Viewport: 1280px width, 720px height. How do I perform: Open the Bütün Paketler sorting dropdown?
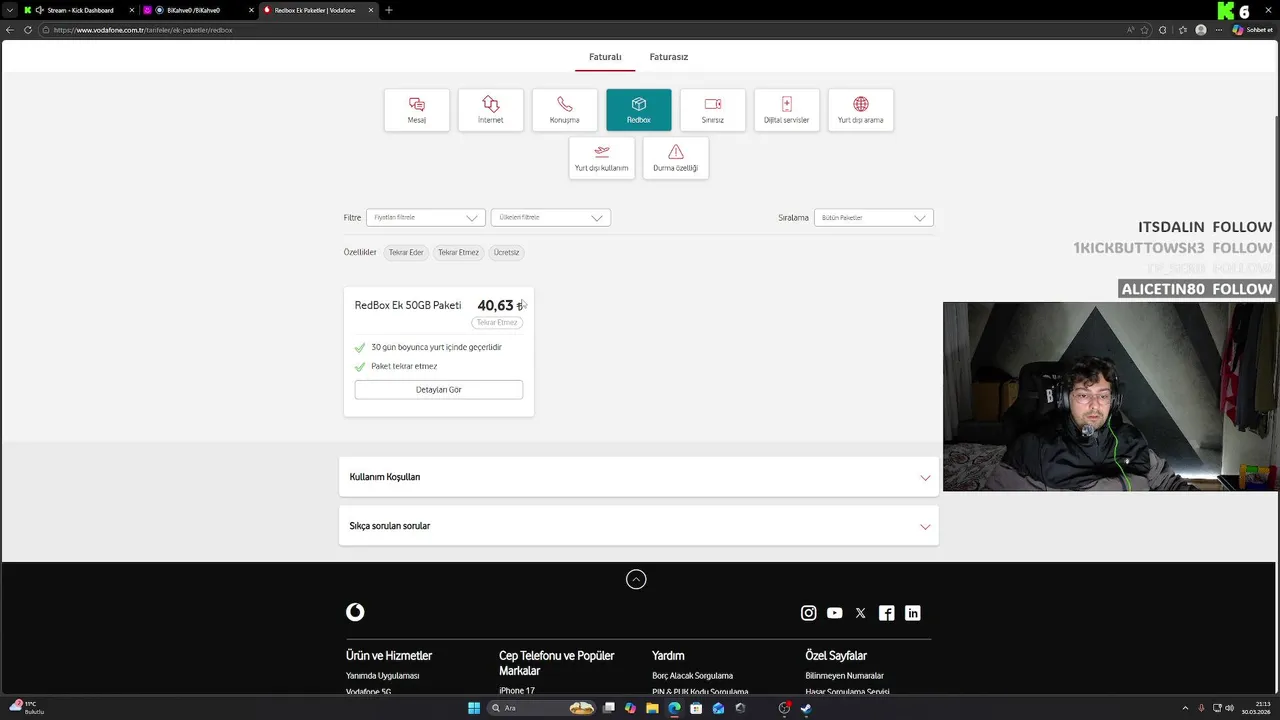[874, 217]
